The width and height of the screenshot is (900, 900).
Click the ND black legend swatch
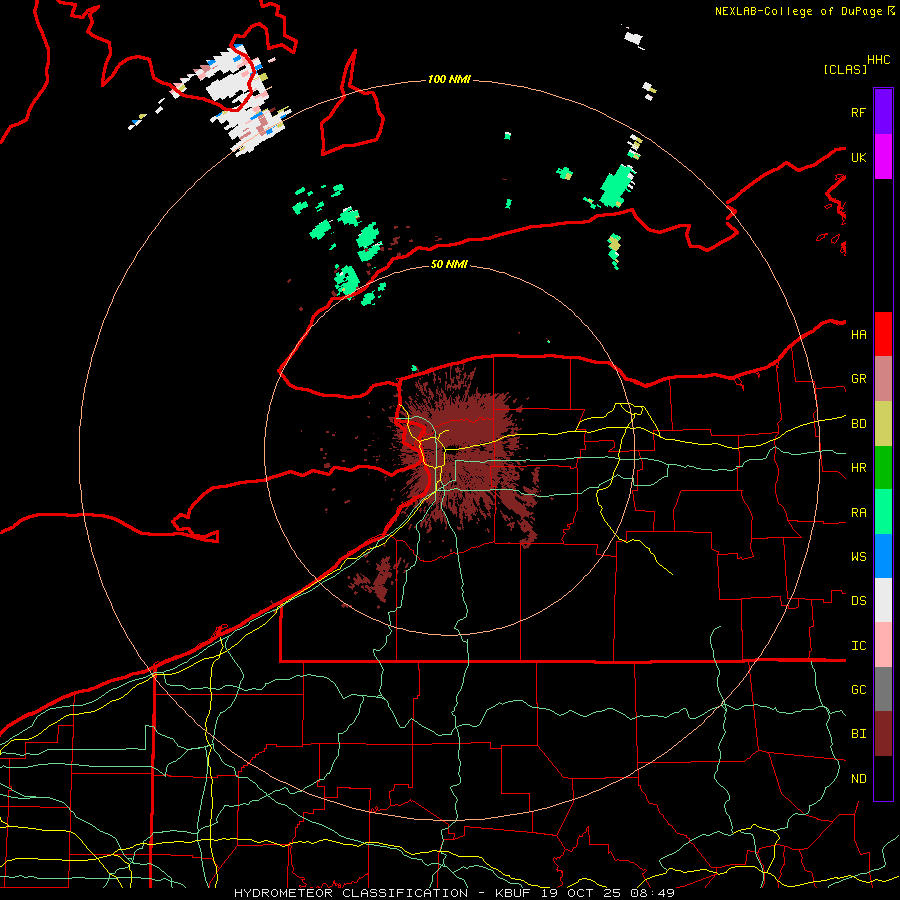(x=883, y=778)
